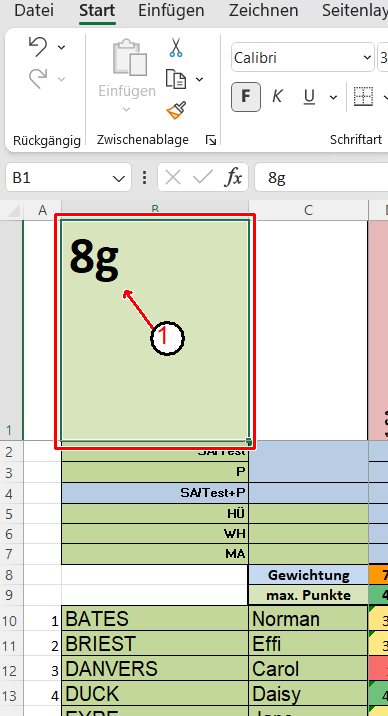Viewport: 388px width, 716px height.
Task: Select the Norman cell
Action: tap(309, 619)
